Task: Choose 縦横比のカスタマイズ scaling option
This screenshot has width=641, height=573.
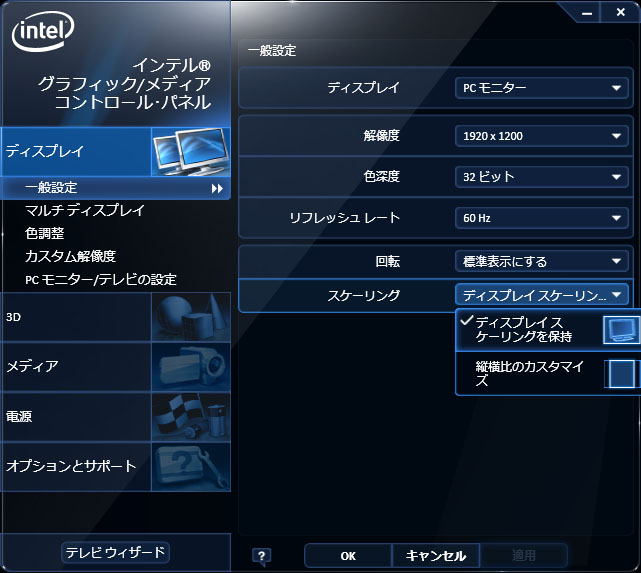Action: [548, 374]
